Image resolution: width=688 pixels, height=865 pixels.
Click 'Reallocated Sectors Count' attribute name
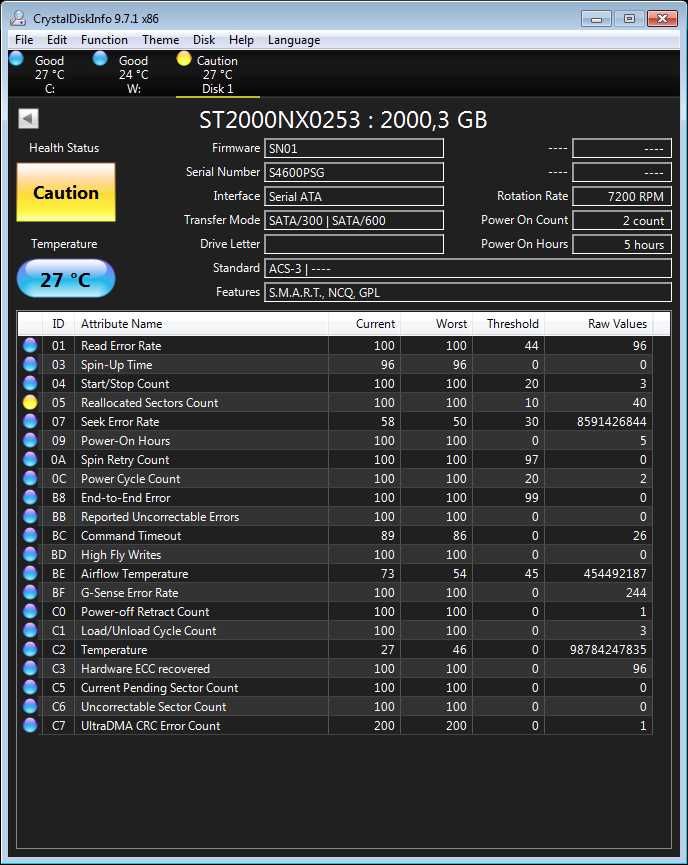[x=150, y=403]
